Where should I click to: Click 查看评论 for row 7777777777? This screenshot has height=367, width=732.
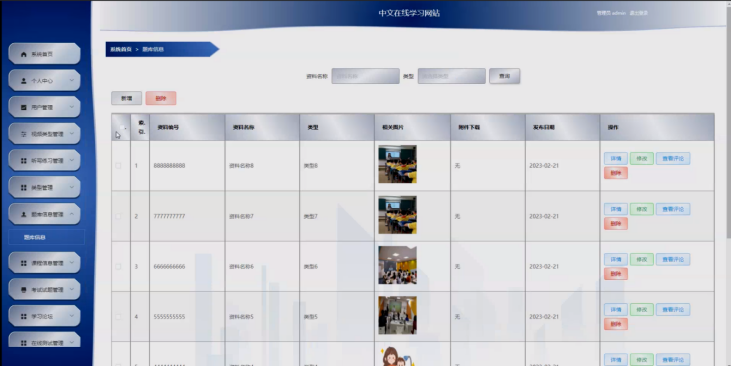pyautogui.click(x=673, y=209)
